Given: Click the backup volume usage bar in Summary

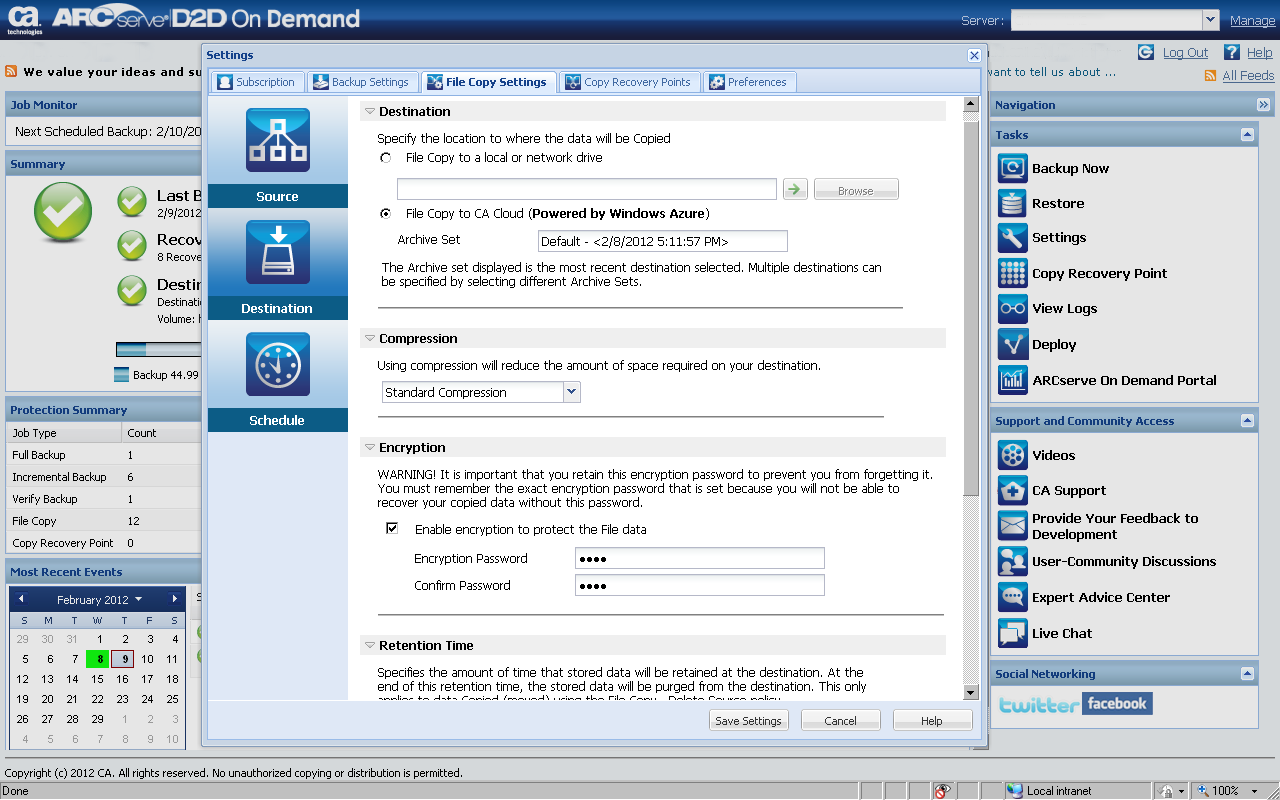Looking at the screenshot, I should click(158, 350).
